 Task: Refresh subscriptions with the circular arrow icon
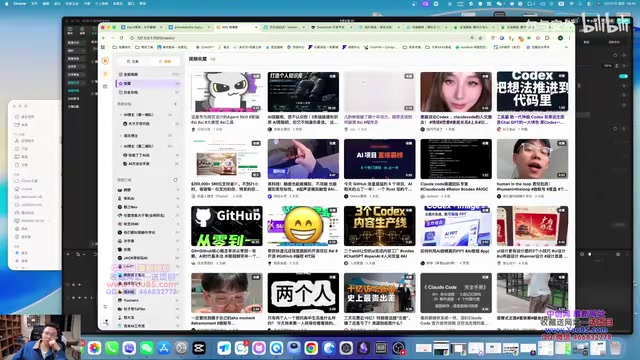(x=176, y=180)
